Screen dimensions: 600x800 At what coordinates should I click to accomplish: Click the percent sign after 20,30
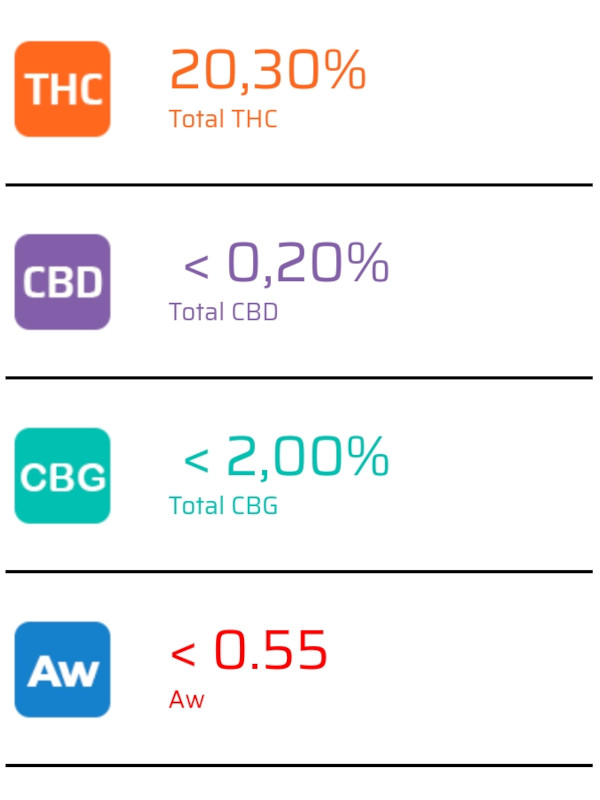(346, 69)
